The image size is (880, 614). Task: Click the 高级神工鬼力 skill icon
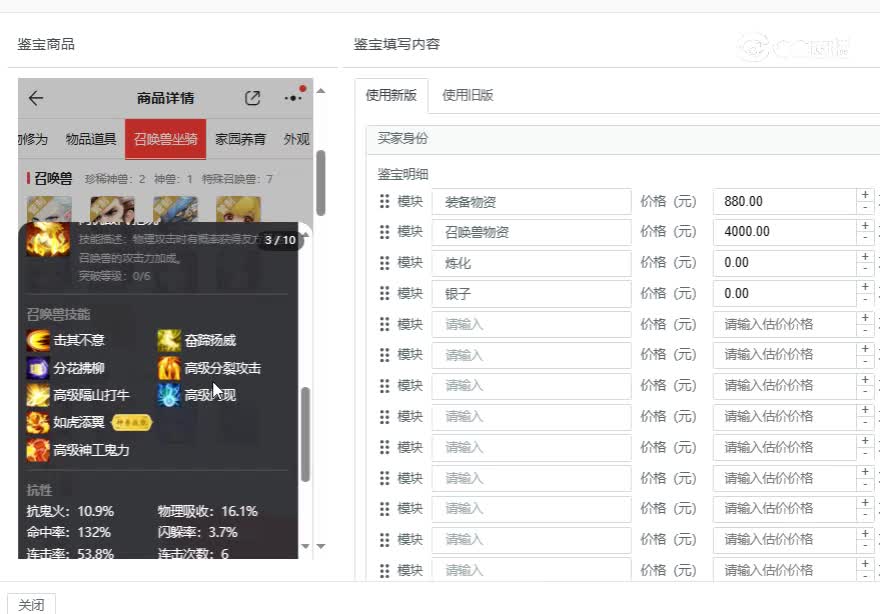click(38, 450)
